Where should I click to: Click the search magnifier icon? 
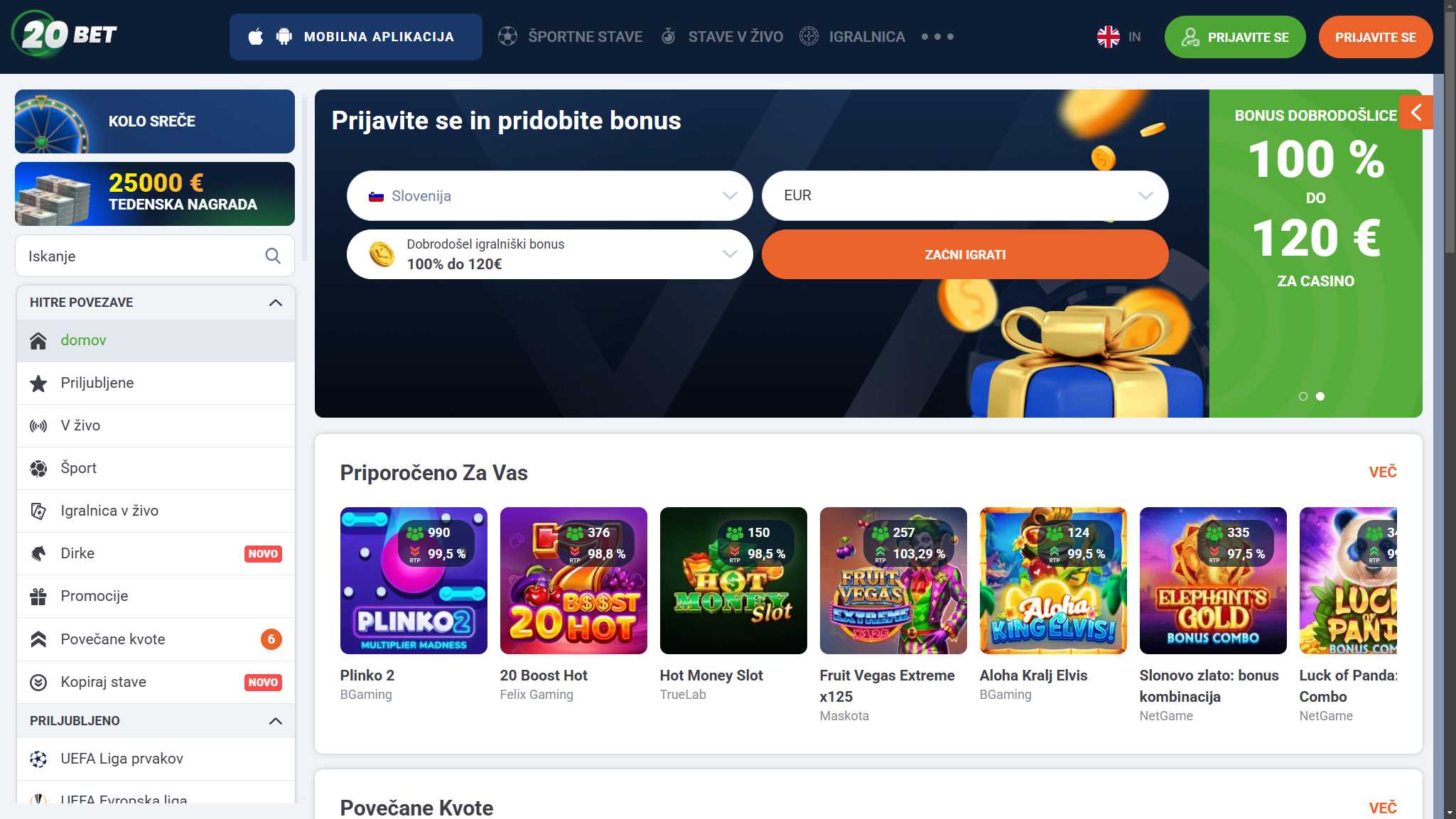point(273,256)
